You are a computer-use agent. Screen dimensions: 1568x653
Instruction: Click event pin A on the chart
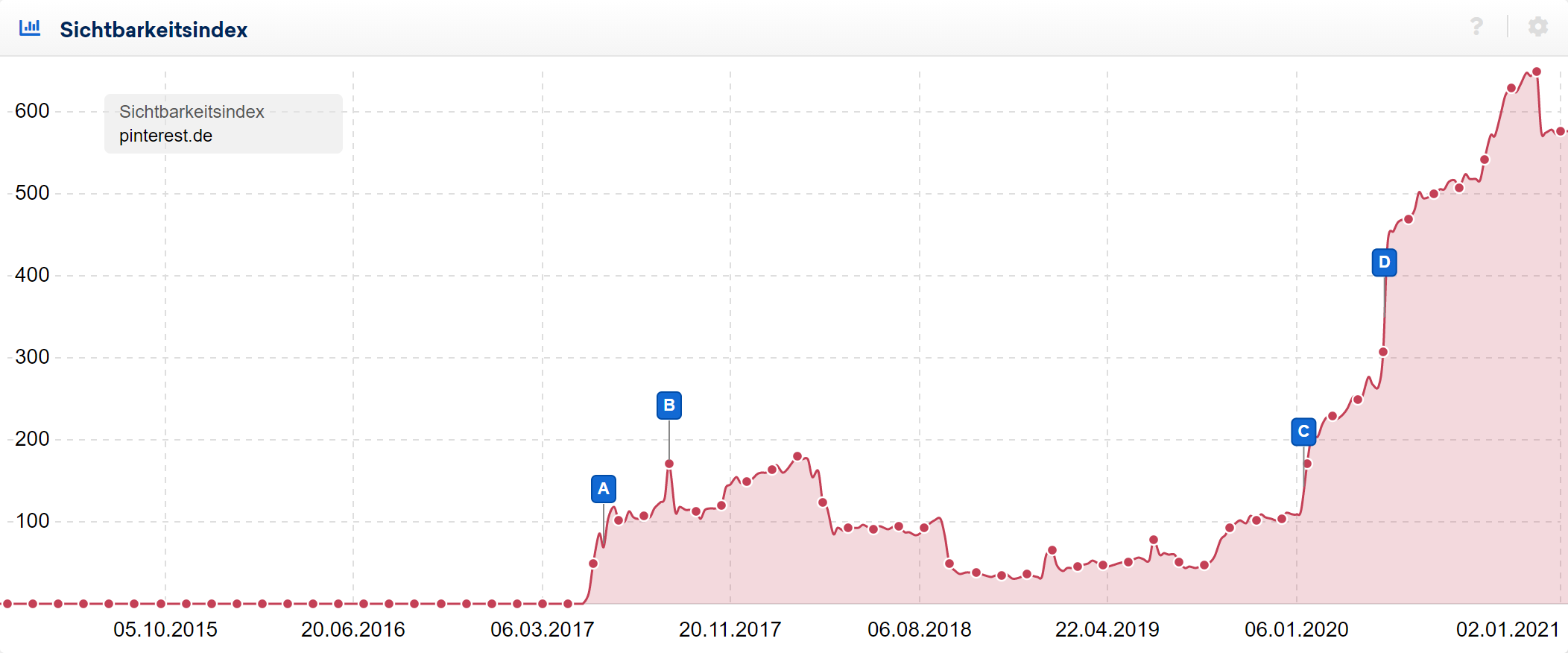603,489
